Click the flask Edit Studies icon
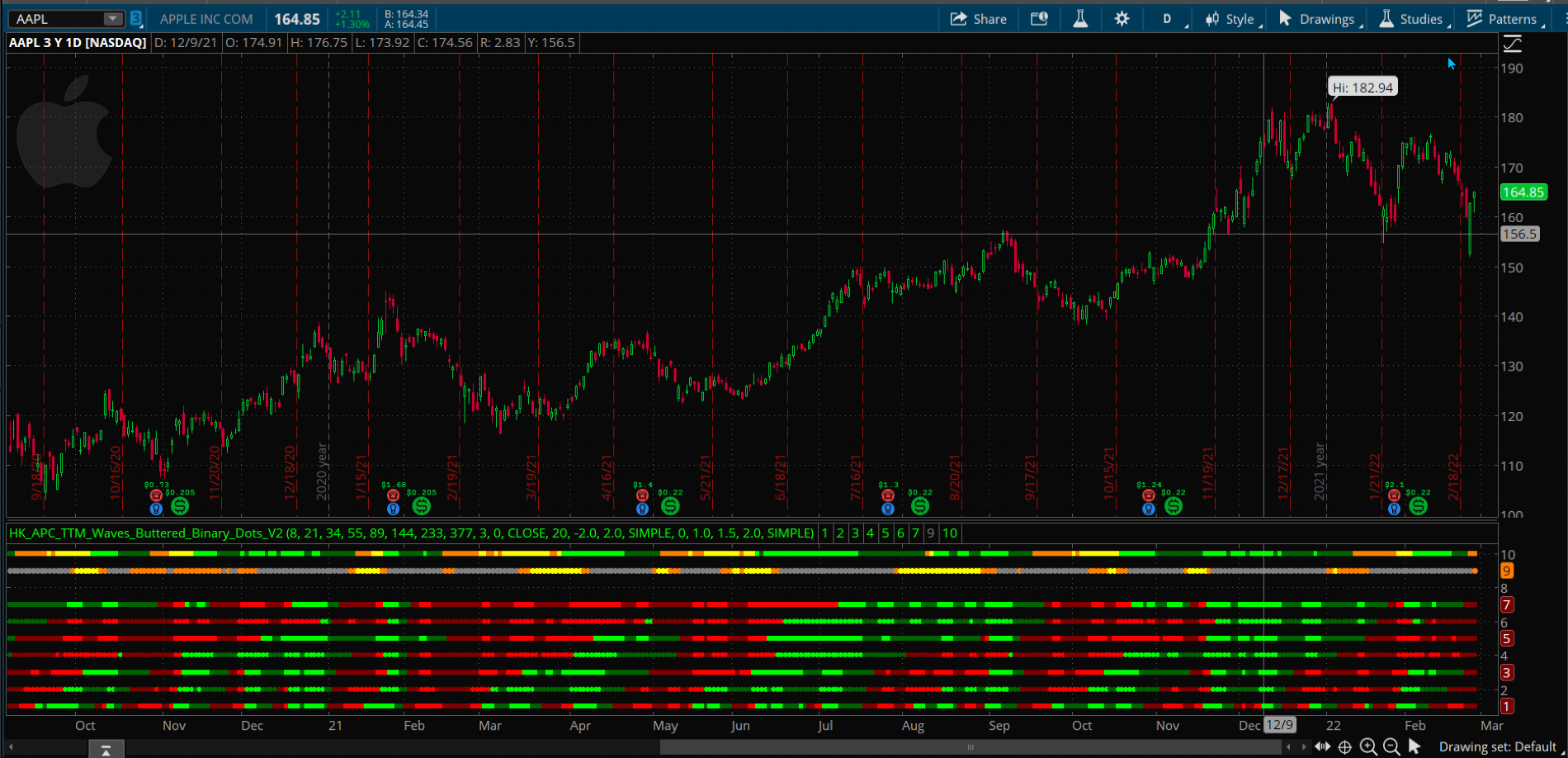This screenshot has height=758, width=1568. click(x=1080, y=19)
